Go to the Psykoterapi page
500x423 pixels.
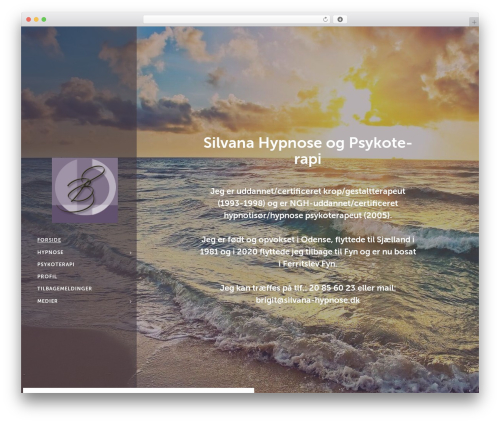(x=56, y=264)
